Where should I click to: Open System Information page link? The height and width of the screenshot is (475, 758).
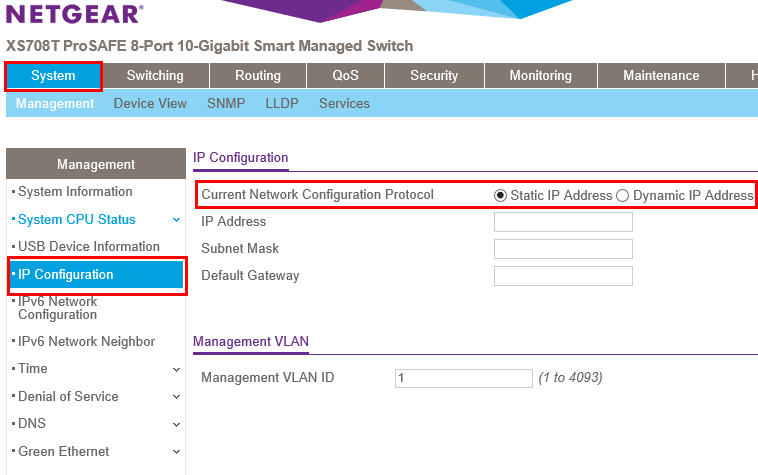coord(75,192)
